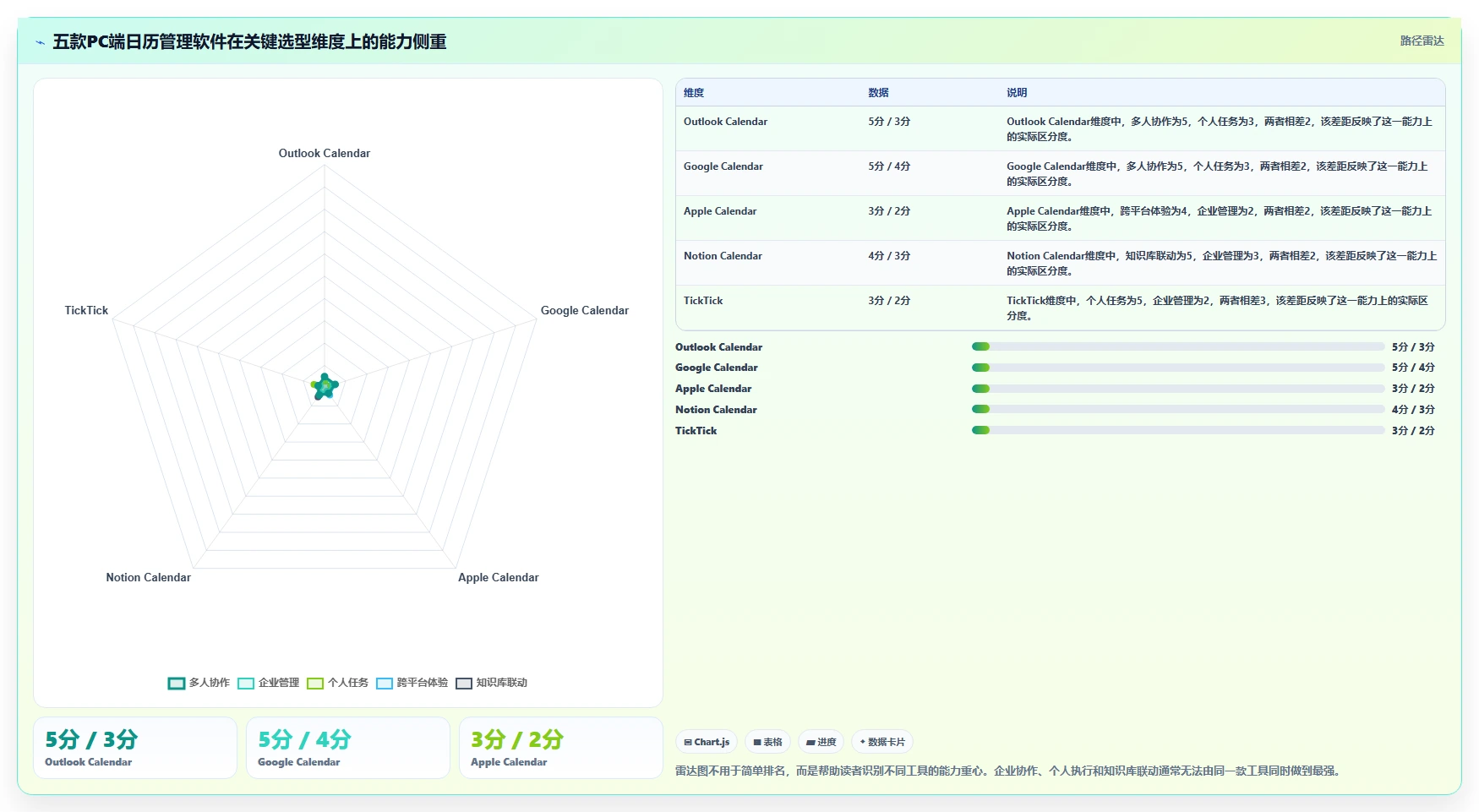Click the Notion Calendar radar axis label
The height and width of the screenshot is (812, 1479).
click(149, 577)
